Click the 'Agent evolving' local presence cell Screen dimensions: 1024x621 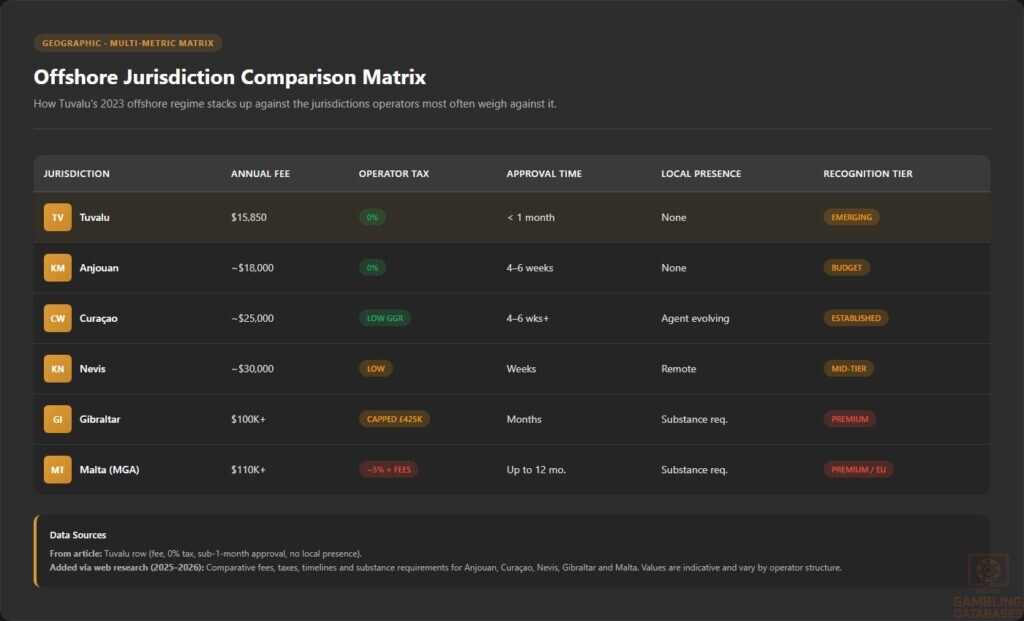click(x=695, y=318)
